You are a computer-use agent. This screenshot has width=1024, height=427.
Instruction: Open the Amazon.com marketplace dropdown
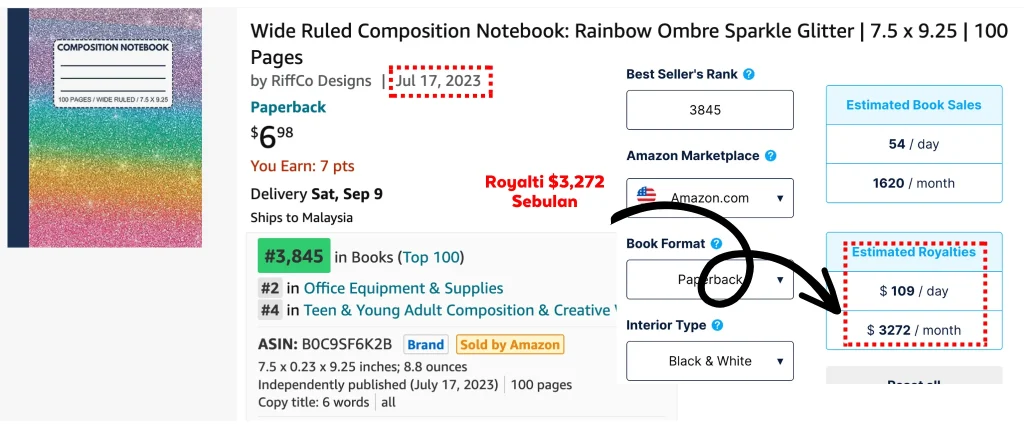click(710, 198)
